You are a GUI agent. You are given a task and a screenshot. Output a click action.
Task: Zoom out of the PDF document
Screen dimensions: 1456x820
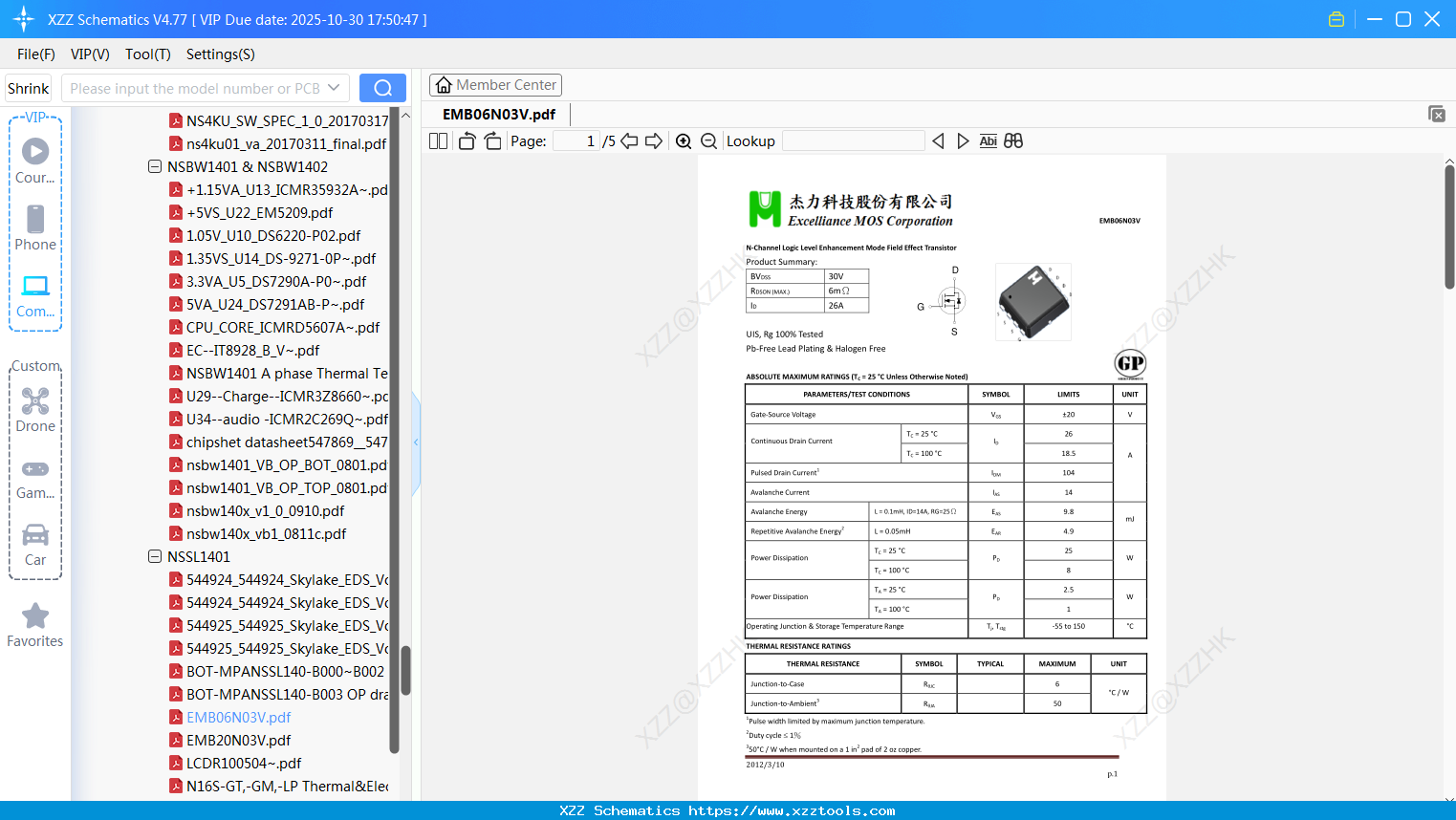click(x=709, y=141)
